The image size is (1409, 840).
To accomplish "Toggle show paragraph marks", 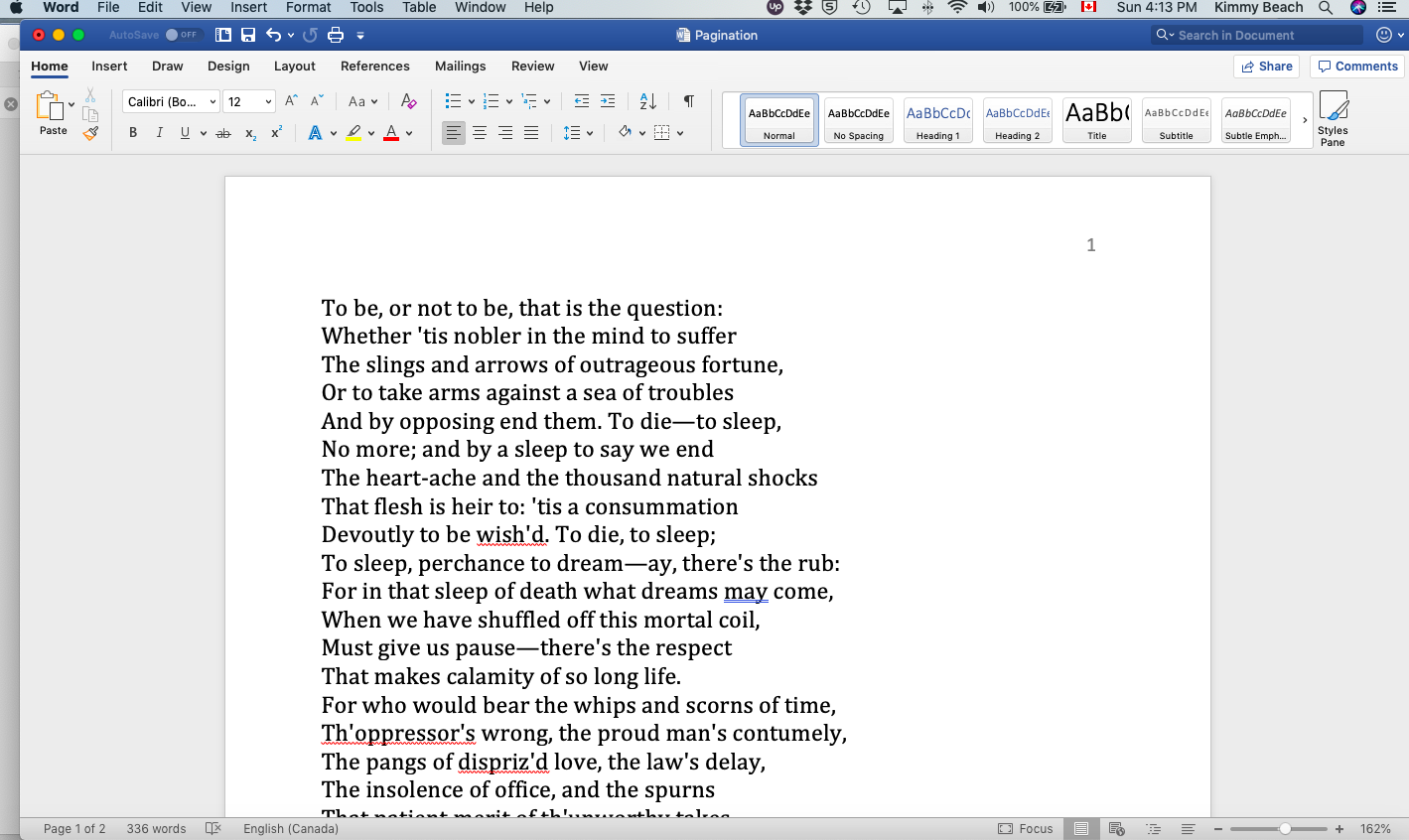I will (689, 101).
